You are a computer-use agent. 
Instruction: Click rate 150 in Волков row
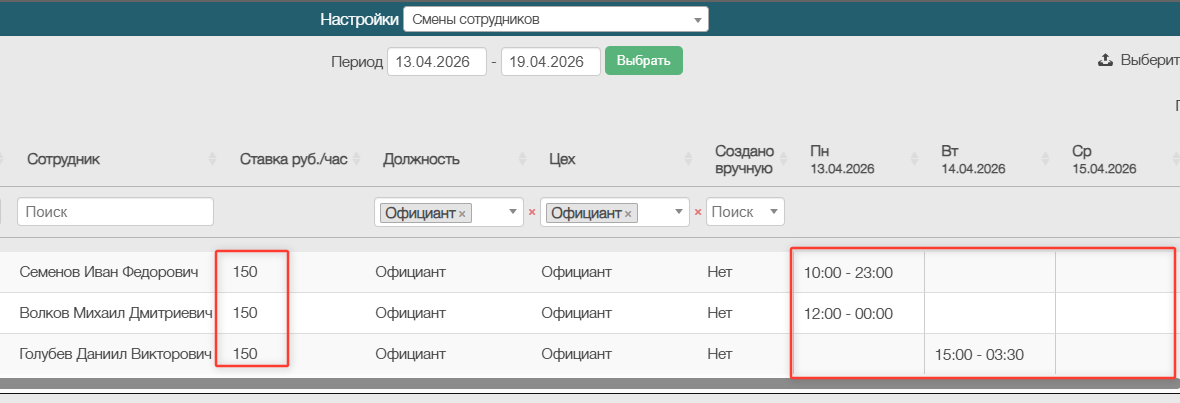click(245, 313)
